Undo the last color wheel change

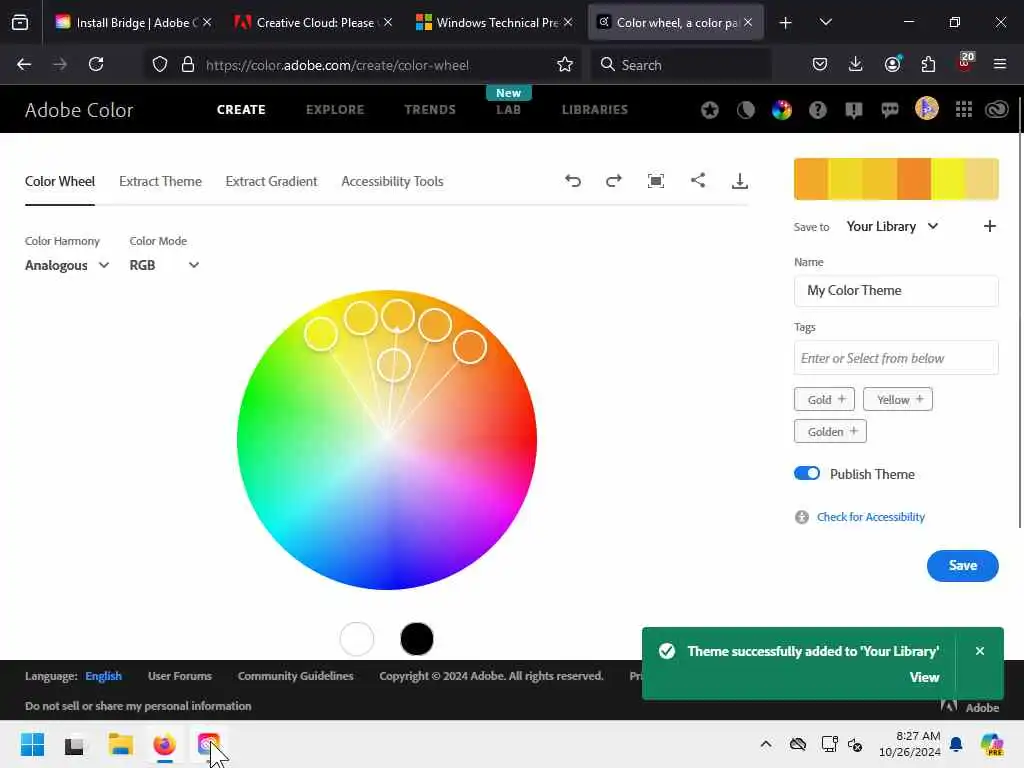click(x=573, y=181)
